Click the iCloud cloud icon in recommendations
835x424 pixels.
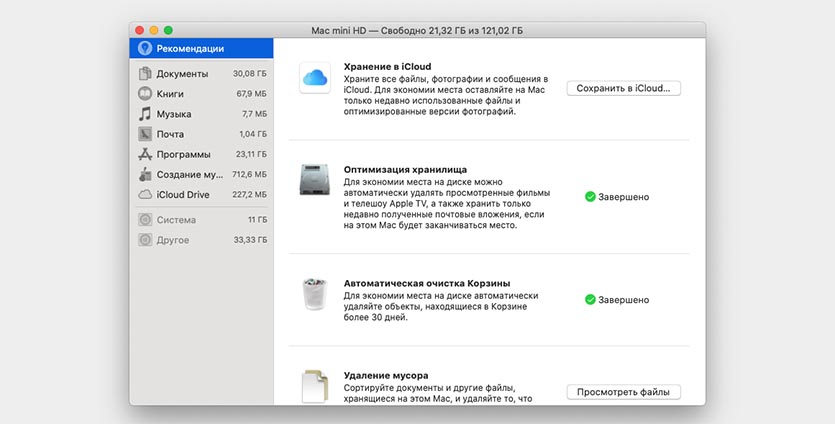click(314, 78)
